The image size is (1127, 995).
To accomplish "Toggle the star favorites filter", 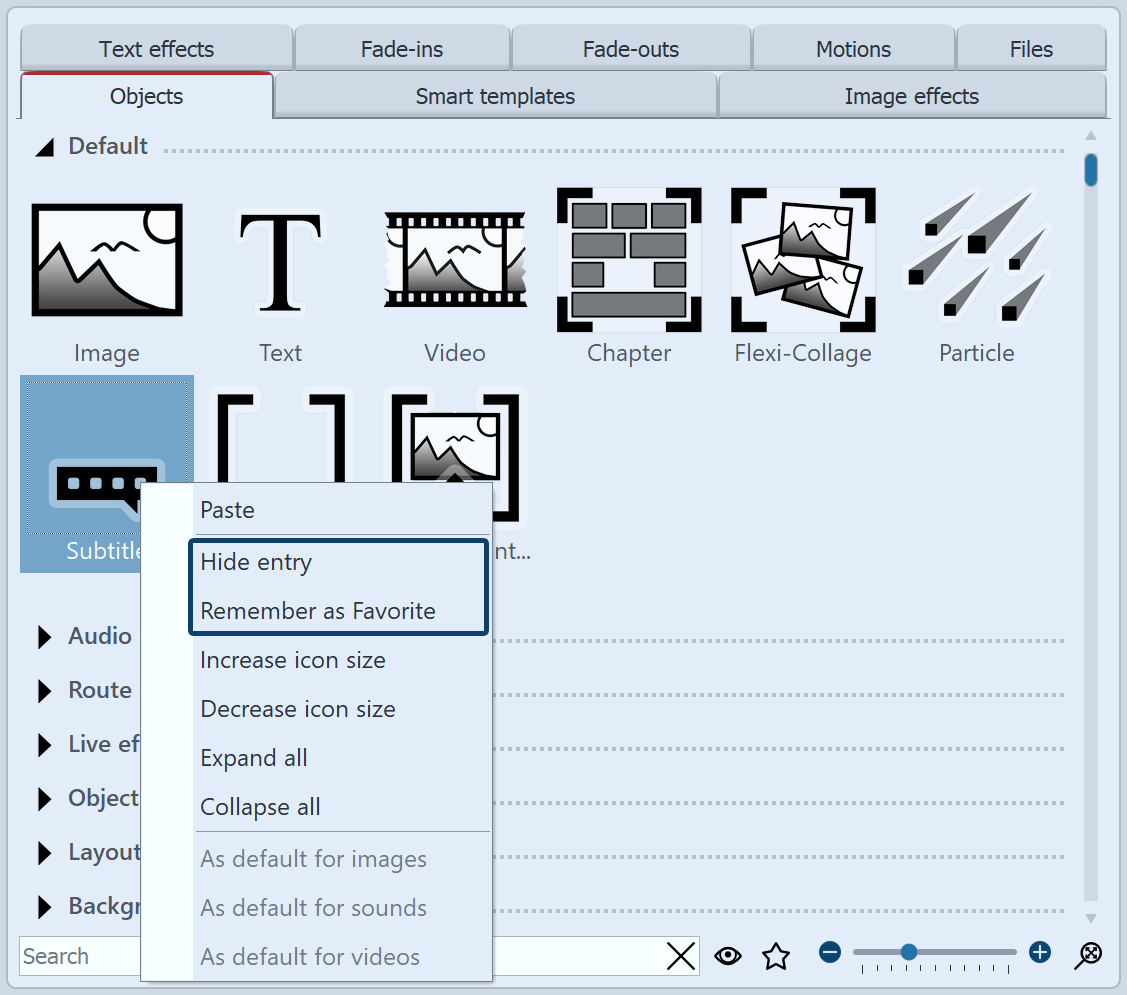I will (775, 956).
